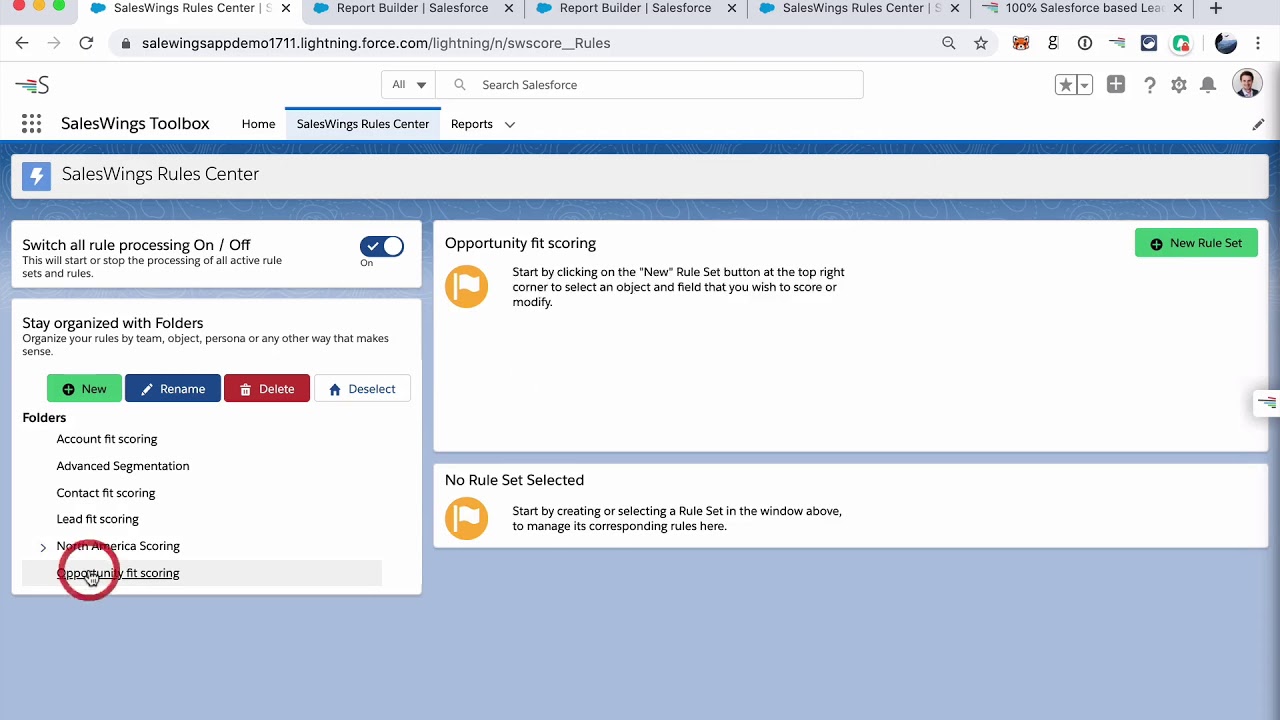Click the SalesWings logo icon

click(x=32, y=85)
